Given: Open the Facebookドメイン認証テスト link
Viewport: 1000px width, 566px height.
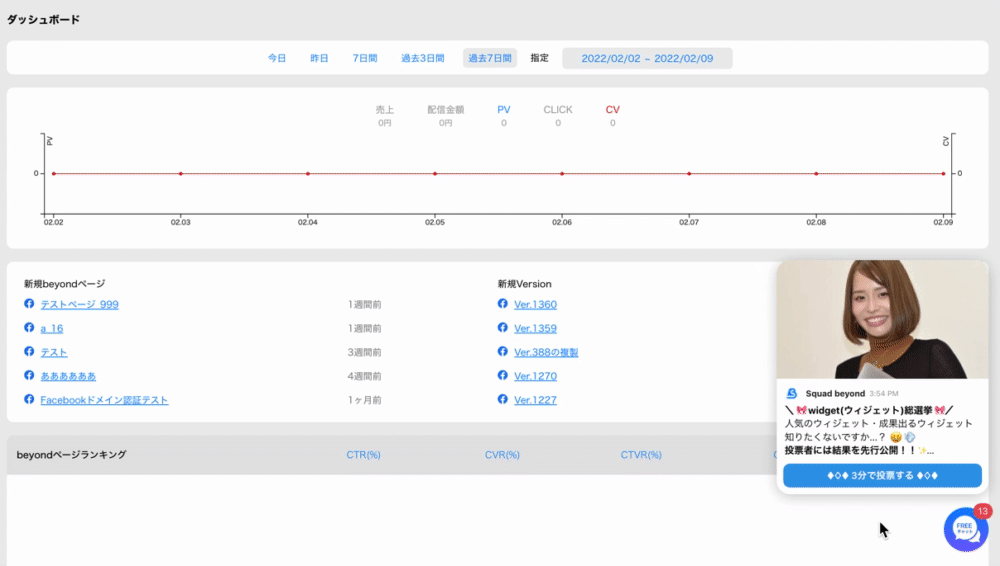Looking at the screenshot, I should (104, 400).
